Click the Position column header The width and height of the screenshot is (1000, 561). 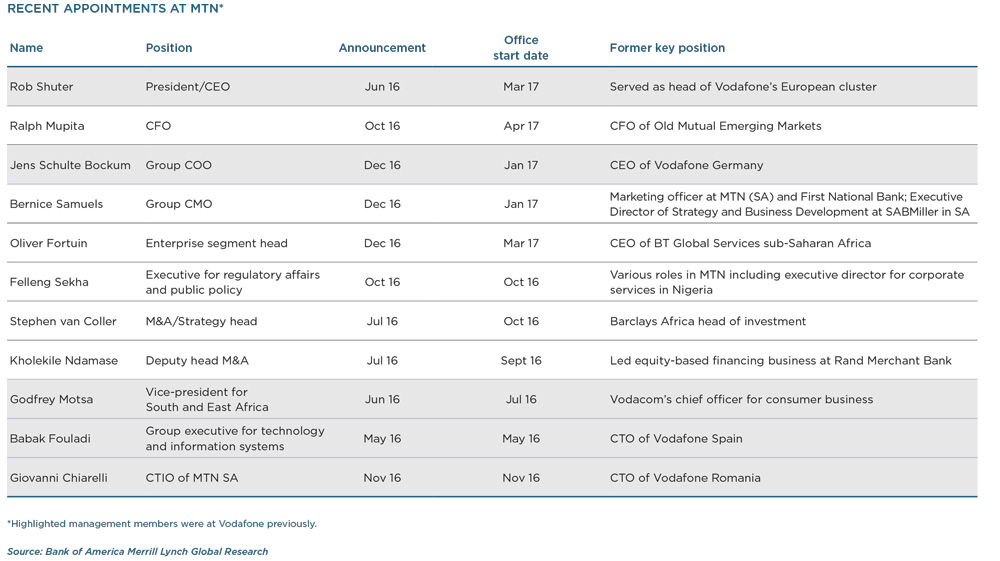168,48
